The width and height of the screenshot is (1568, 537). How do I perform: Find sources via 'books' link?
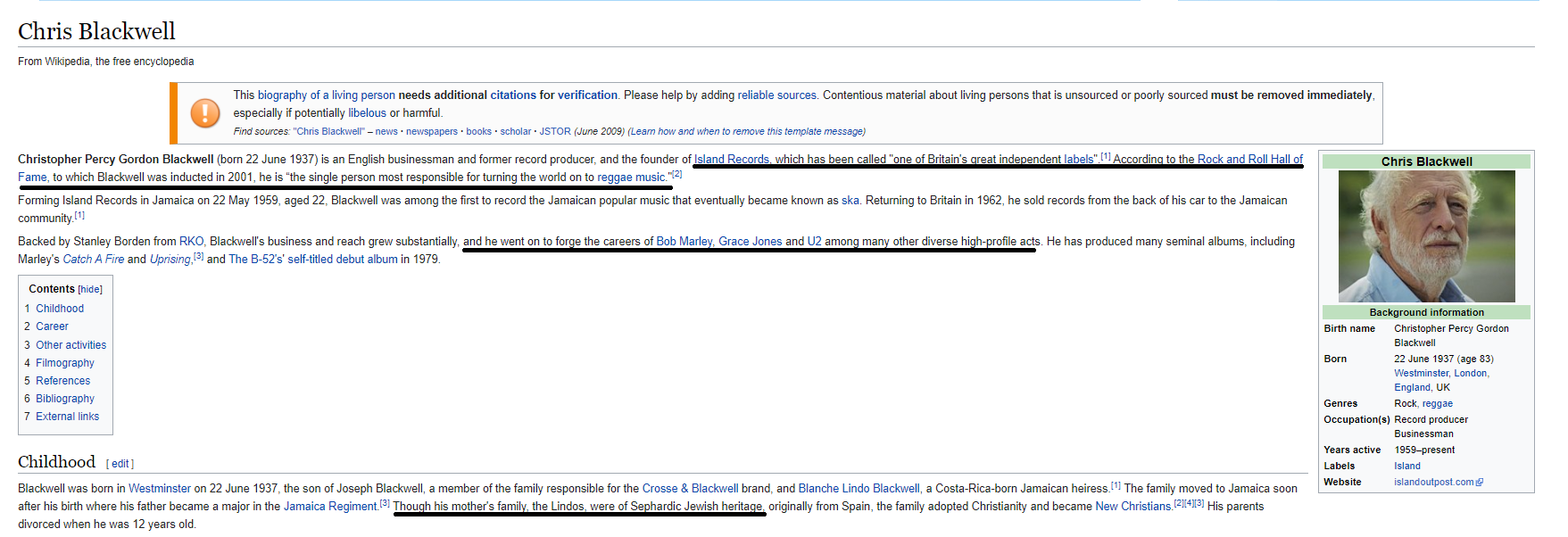(478, 132)
